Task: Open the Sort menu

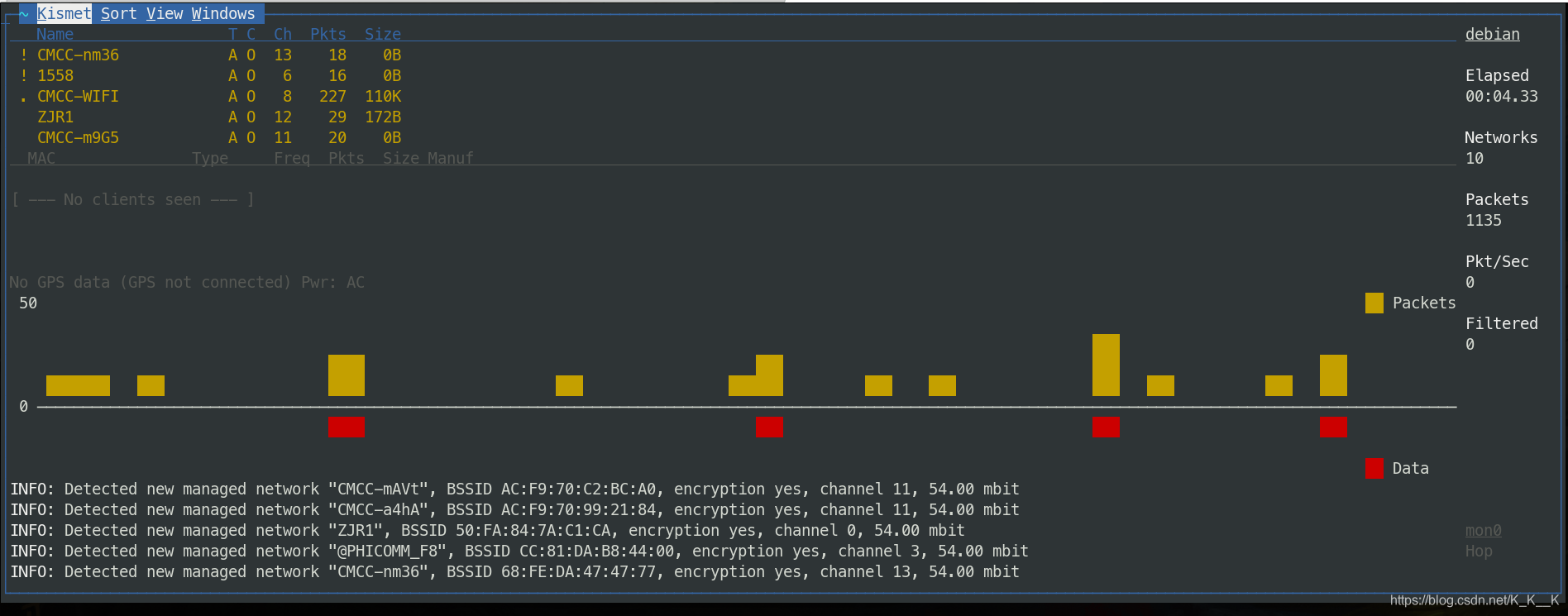Action: [x=118, y=13]
